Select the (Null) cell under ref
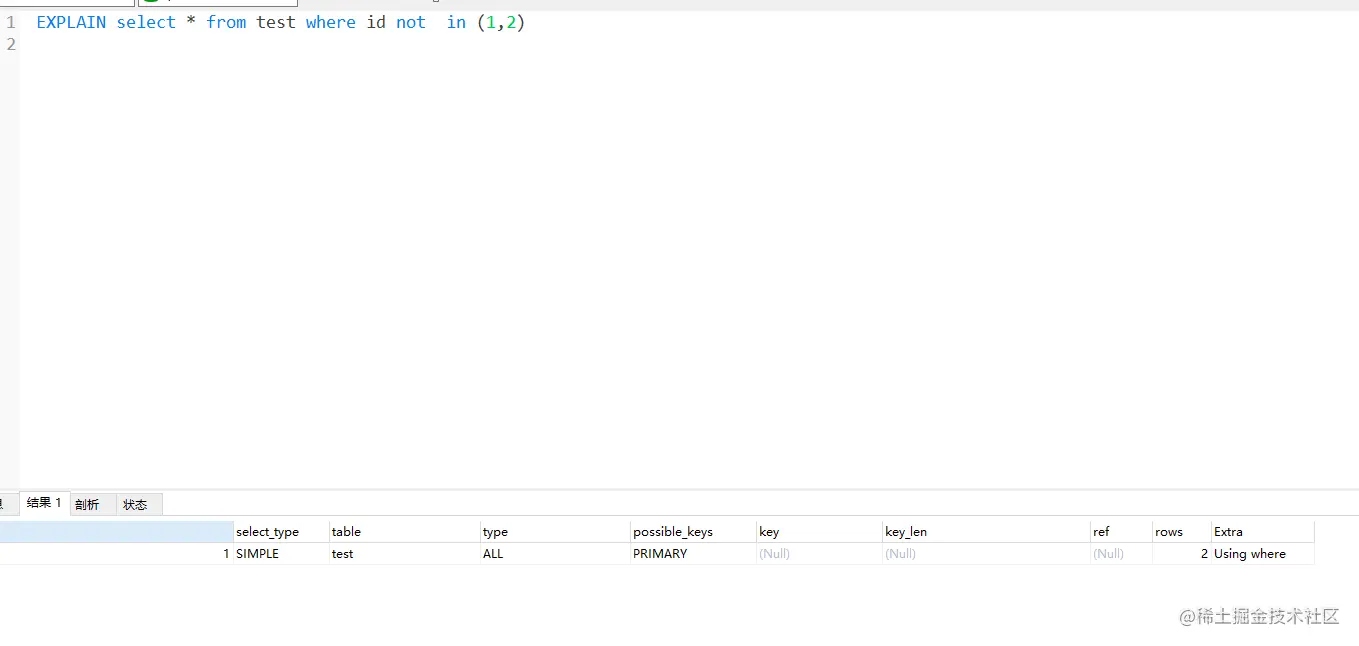The image size is (1359, 646). 1121,554
